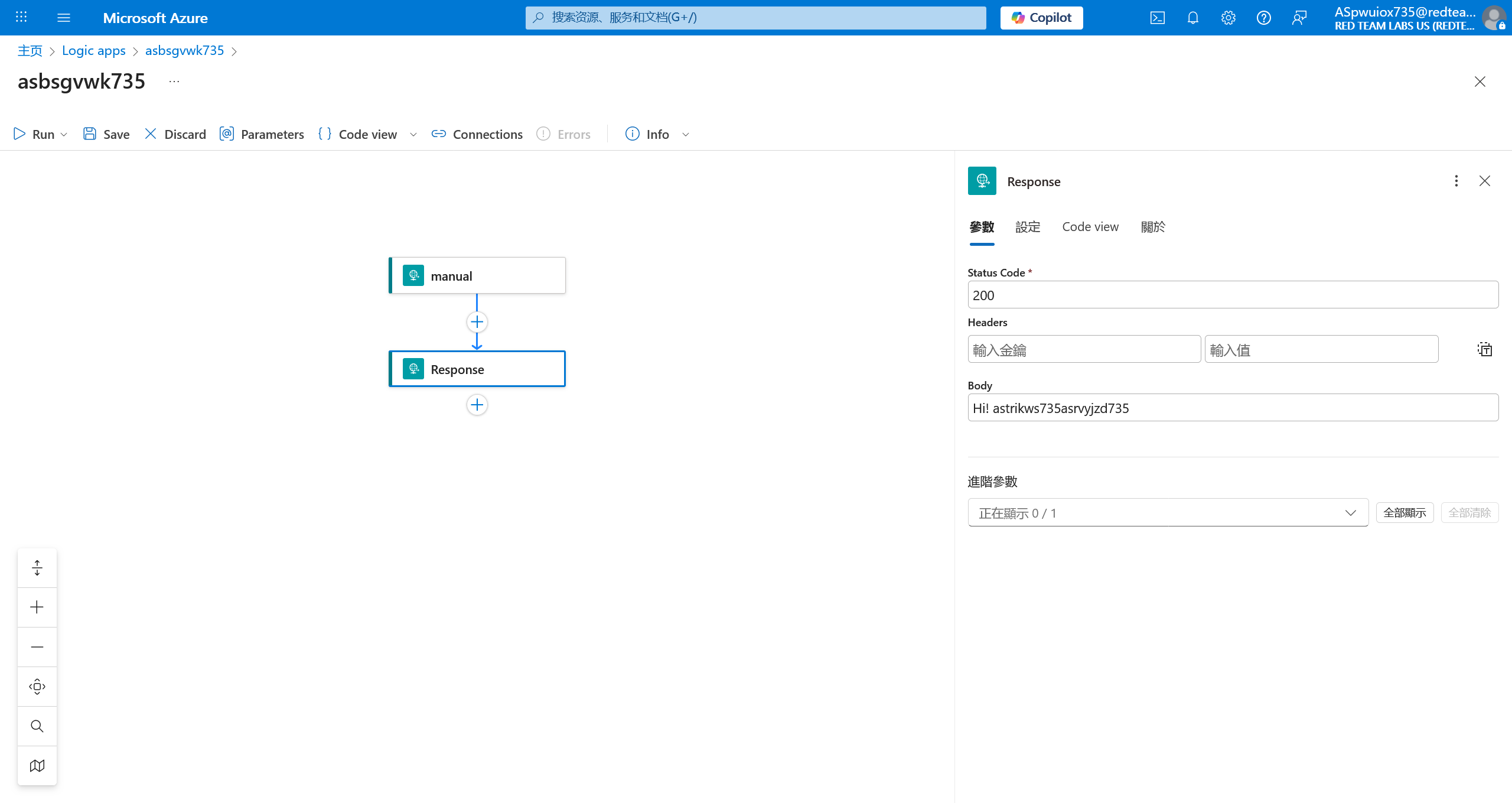Open Response panel more options menu
This screenshot has width=1512, height=803.
tap(1456, 181)
